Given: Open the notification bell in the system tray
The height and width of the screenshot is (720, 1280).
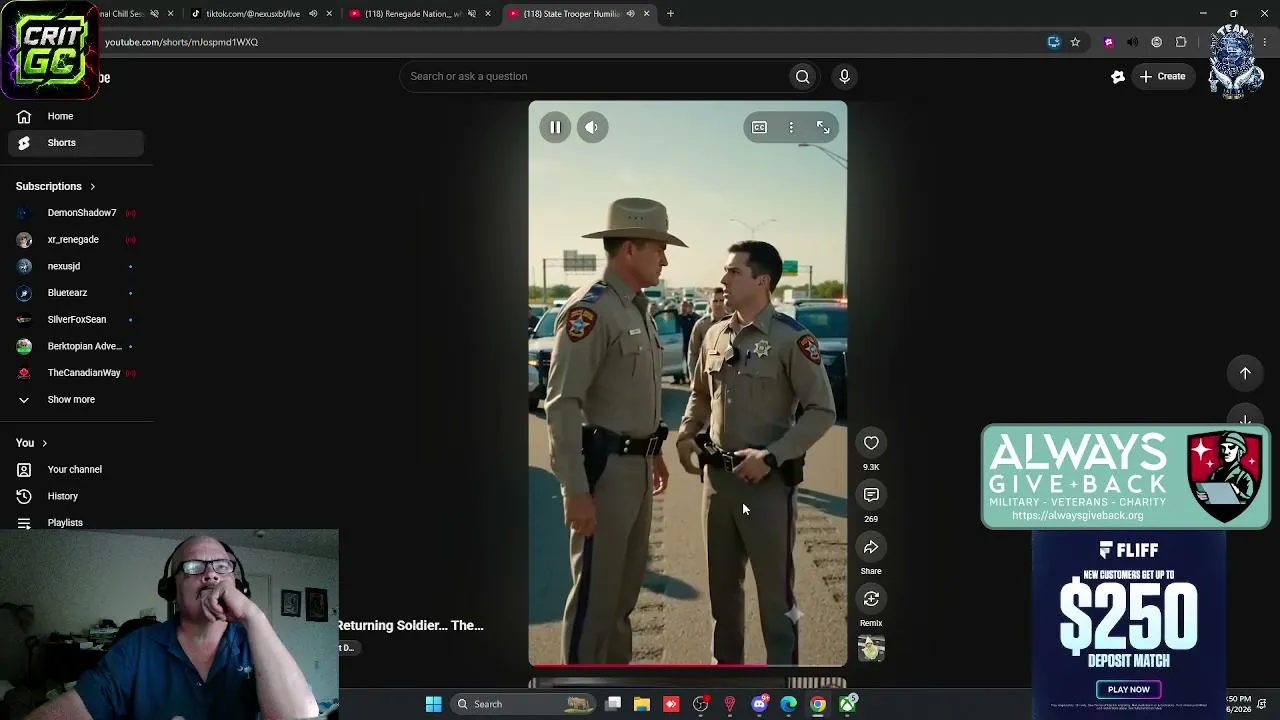Looking at the screenshot, I should point(1263,704).
